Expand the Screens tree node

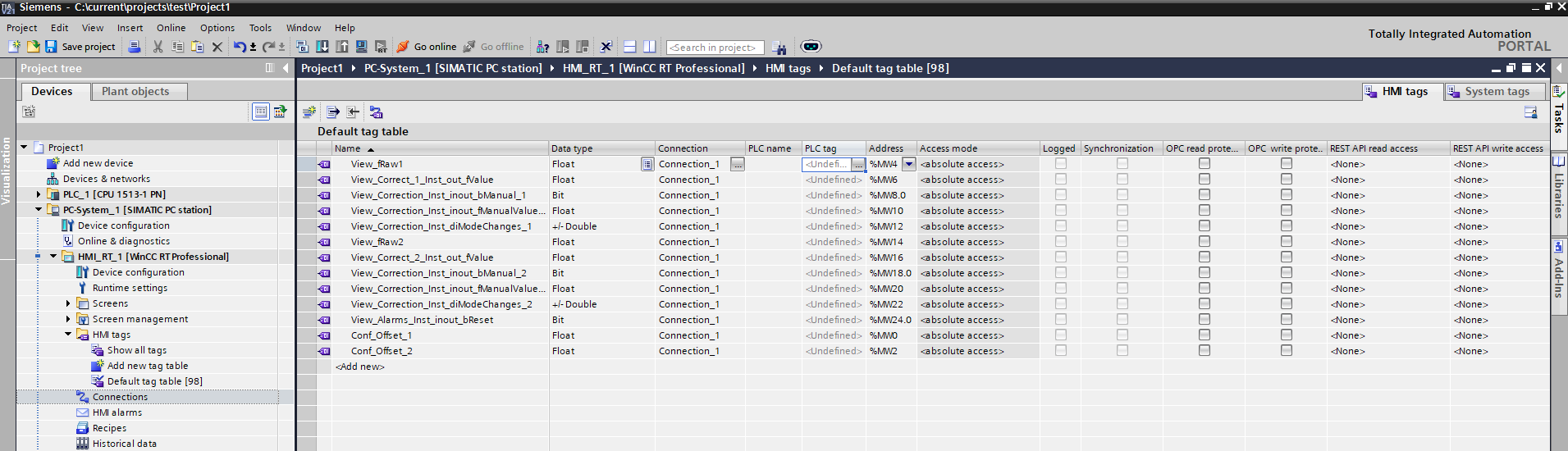click(x=68, y=303)
